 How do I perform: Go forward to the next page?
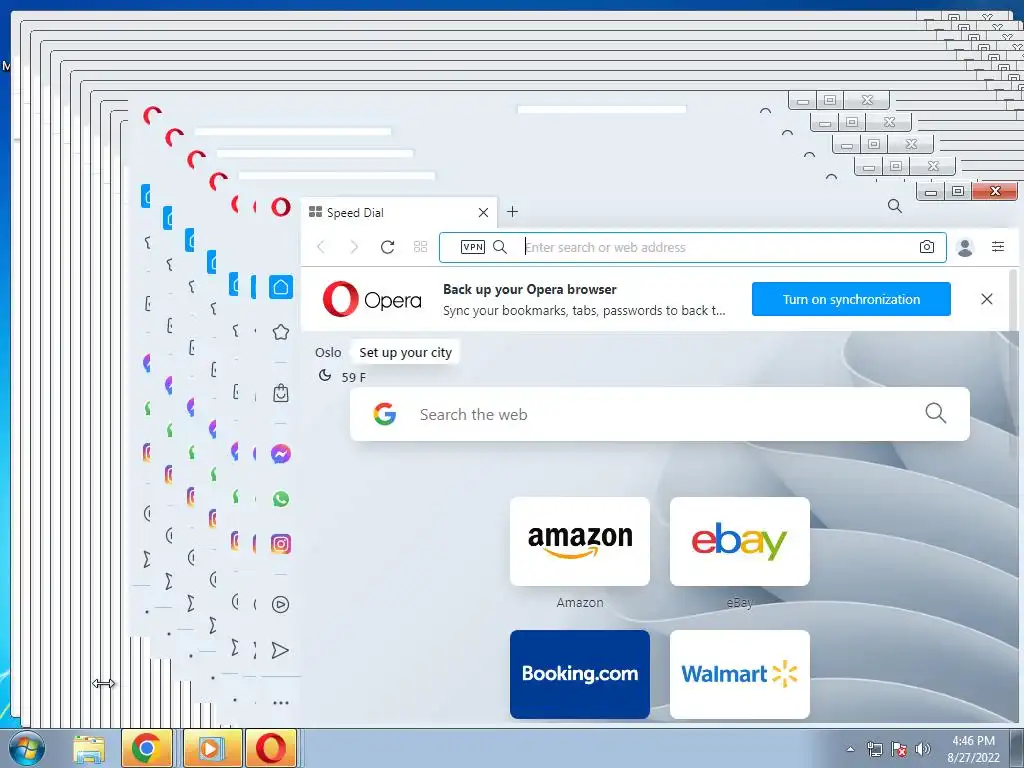pyautogui.click(x=354, y=247)
